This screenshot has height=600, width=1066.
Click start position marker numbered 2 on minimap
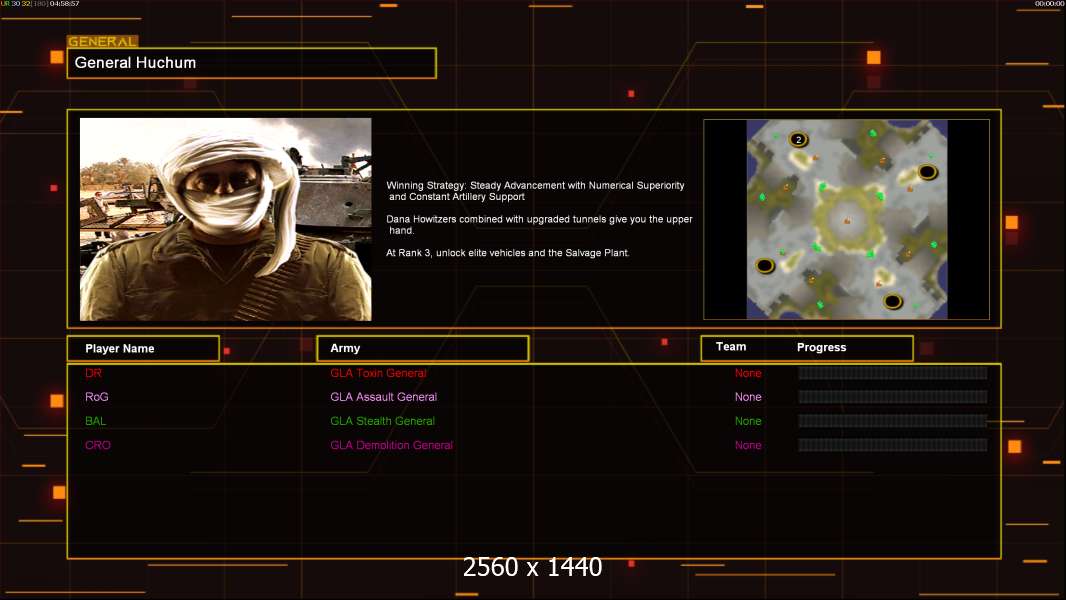(x=798, y=139)
